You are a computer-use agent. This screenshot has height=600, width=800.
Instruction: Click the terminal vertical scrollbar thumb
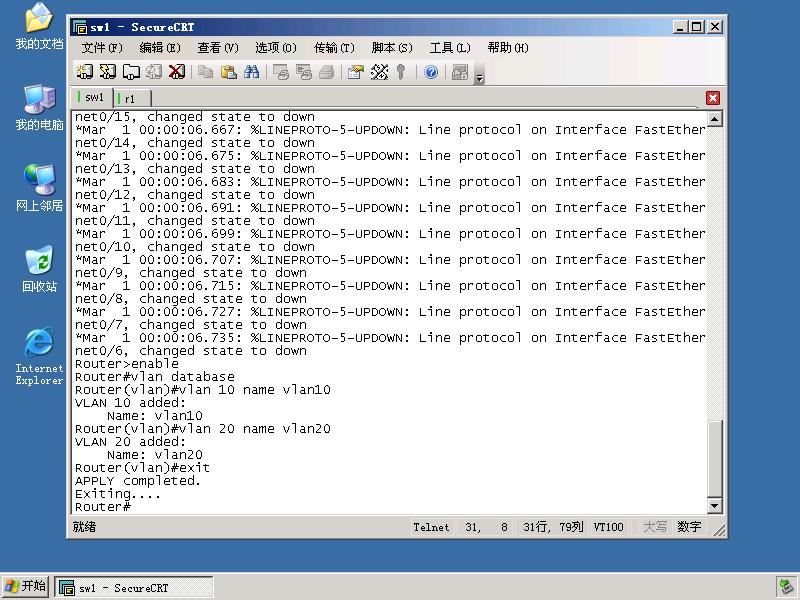(714, 459)
